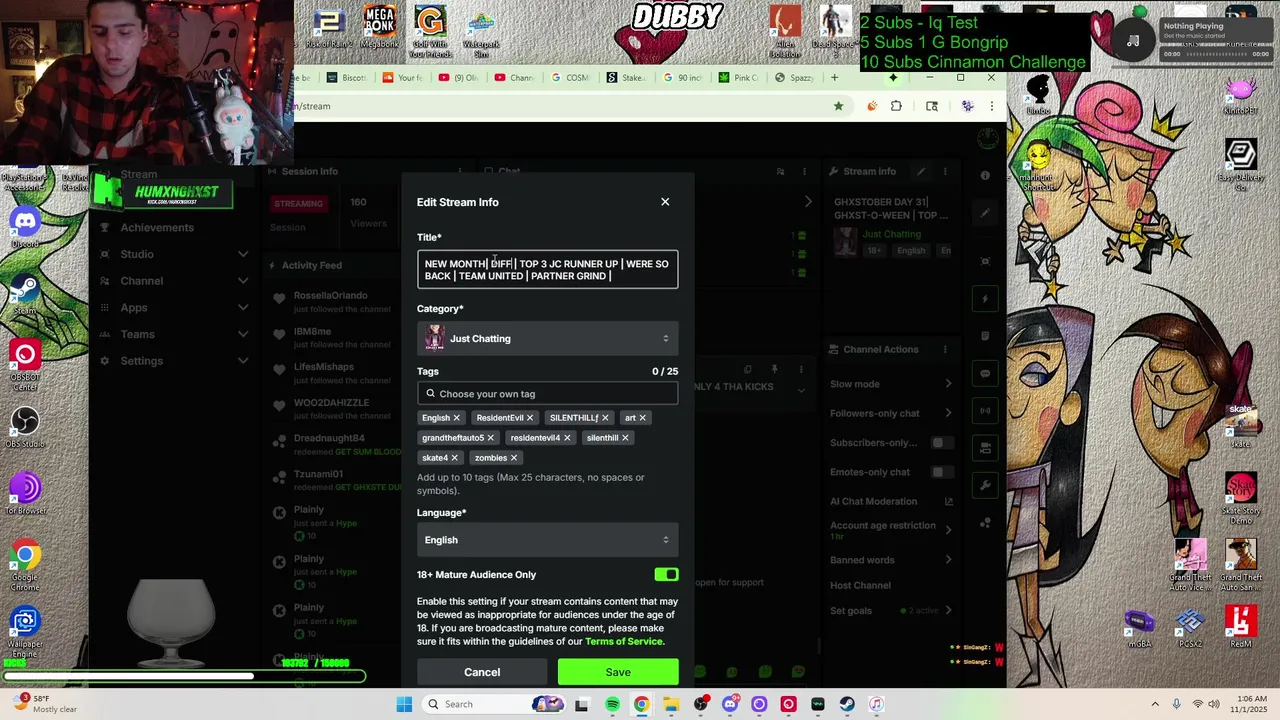Viewport: 1280px width, 720px height.
Task: Open Chrome three-dot menu
Action: click(x=991, y=106)
